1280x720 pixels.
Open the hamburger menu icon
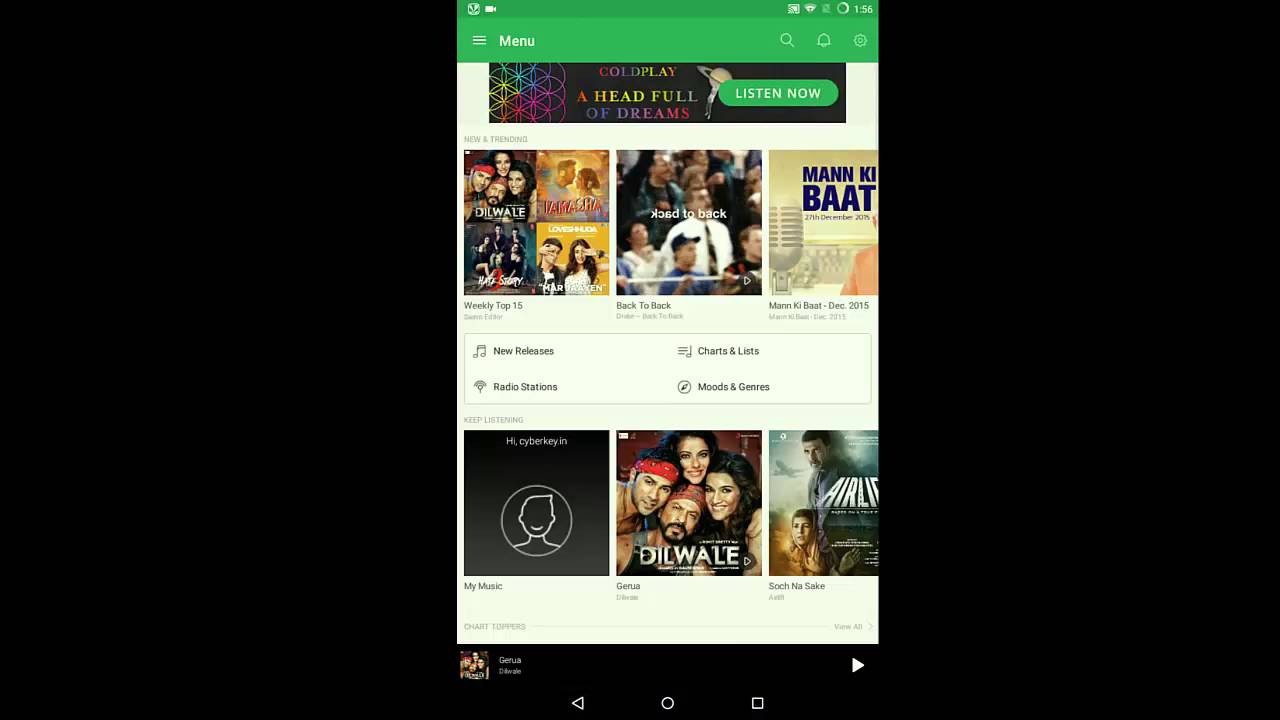[479, 41]
